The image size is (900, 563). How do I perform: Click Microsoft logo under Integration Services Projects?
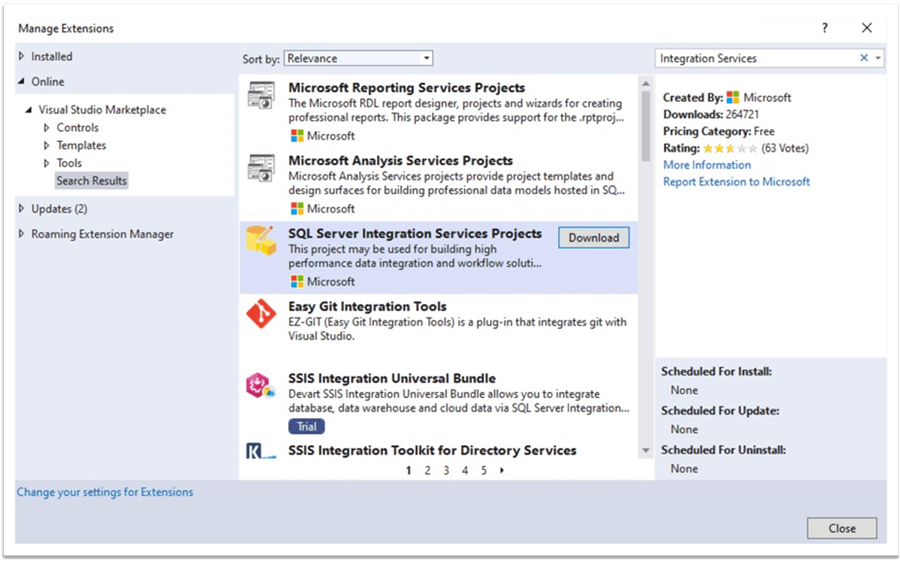coord(297,282)
